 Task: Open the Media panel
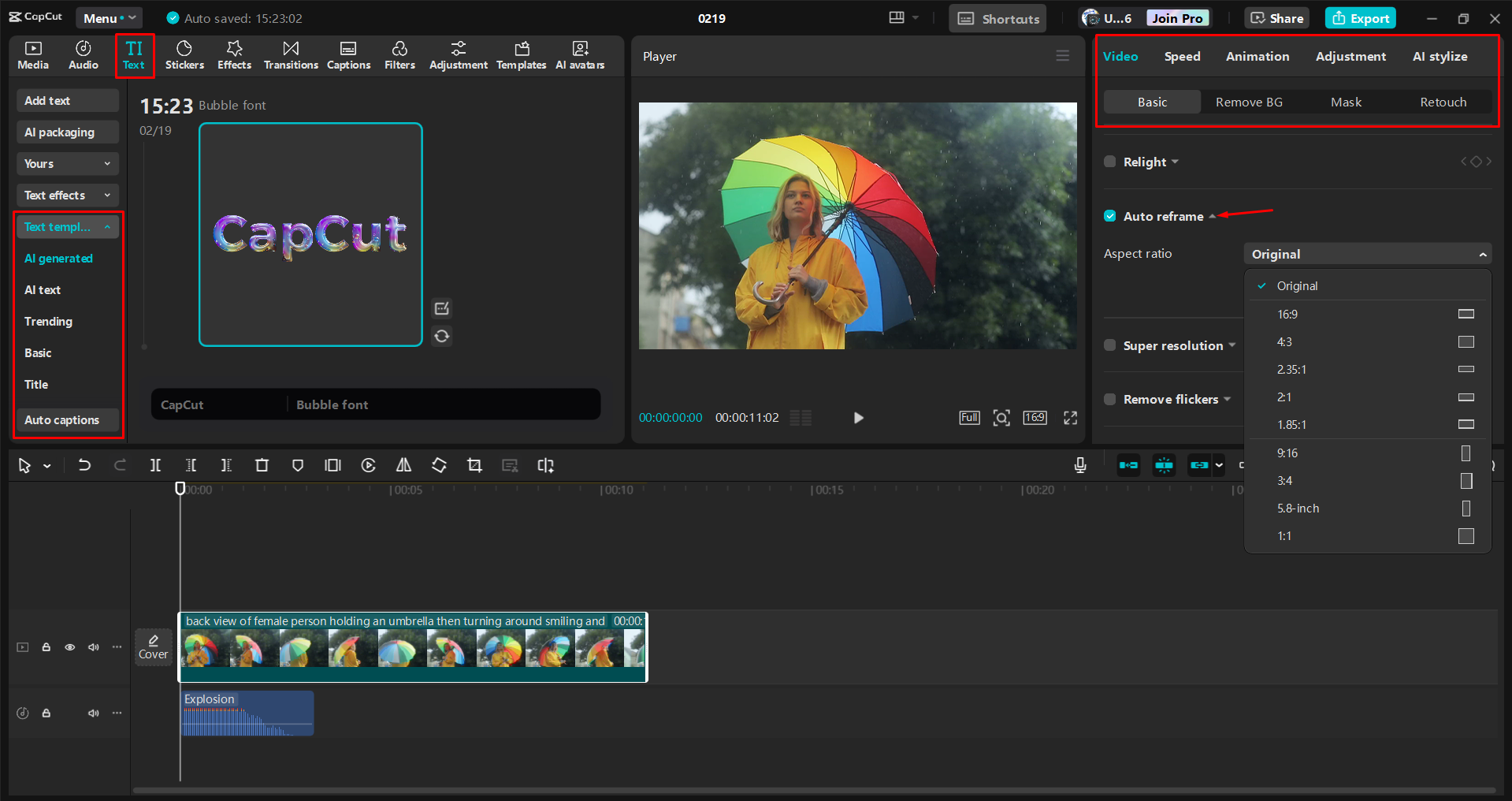[32, 55]
